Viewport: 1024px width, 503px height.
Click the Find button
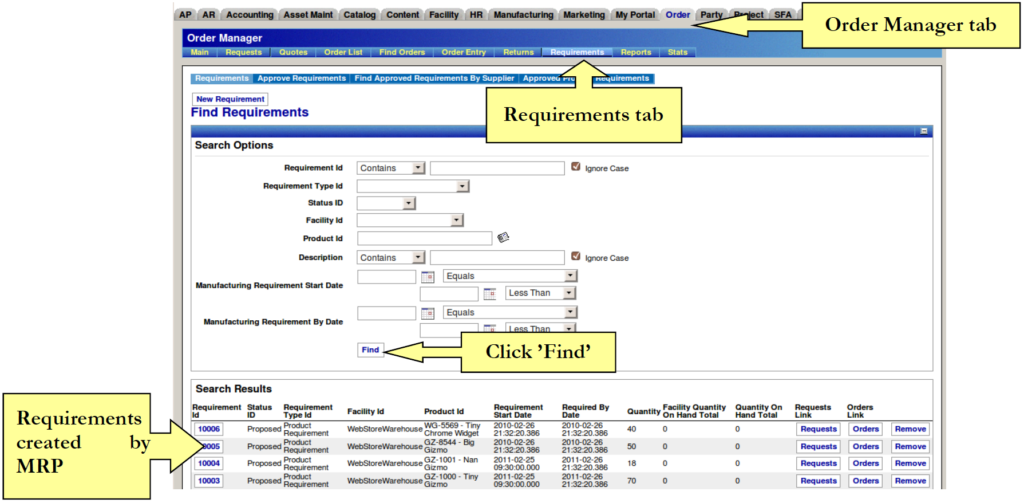370,350
